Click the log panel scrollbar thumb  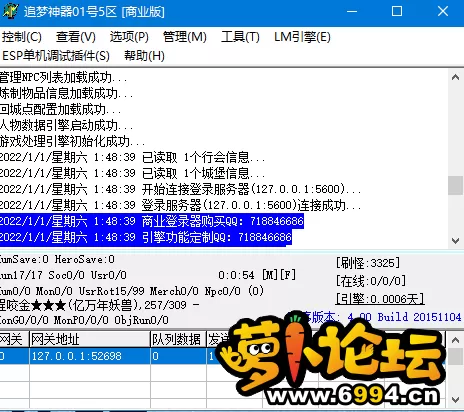tap(455, 185)
